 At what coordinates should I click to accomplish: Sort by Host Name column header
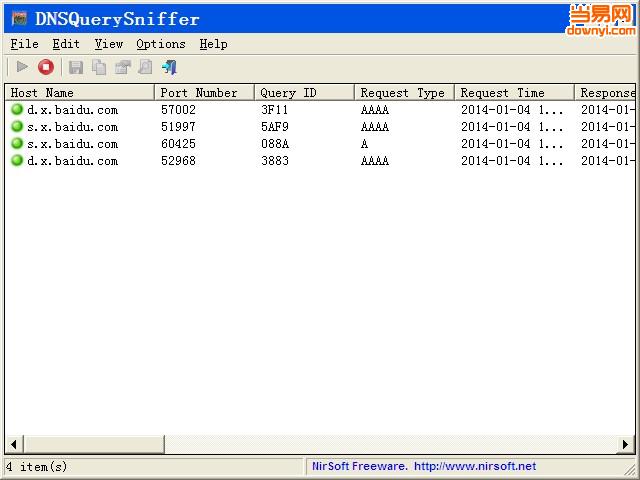click(x=80, y=93)
